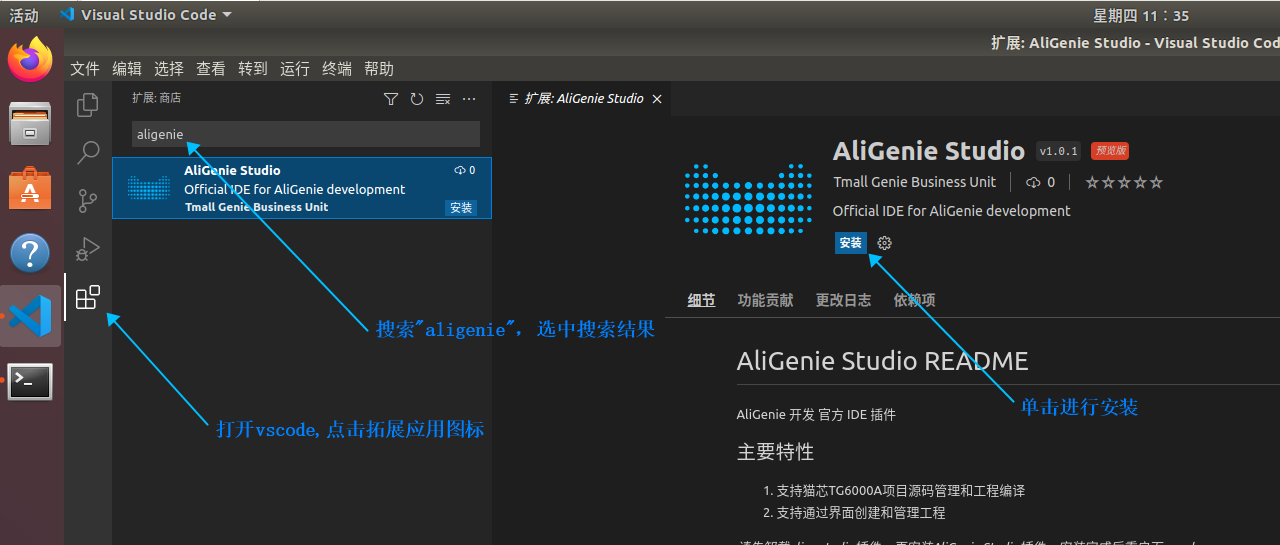This screenshot has height=545, width=1280.
Task: Open the extensions panel more actions menu
Action: click(469, 99)
